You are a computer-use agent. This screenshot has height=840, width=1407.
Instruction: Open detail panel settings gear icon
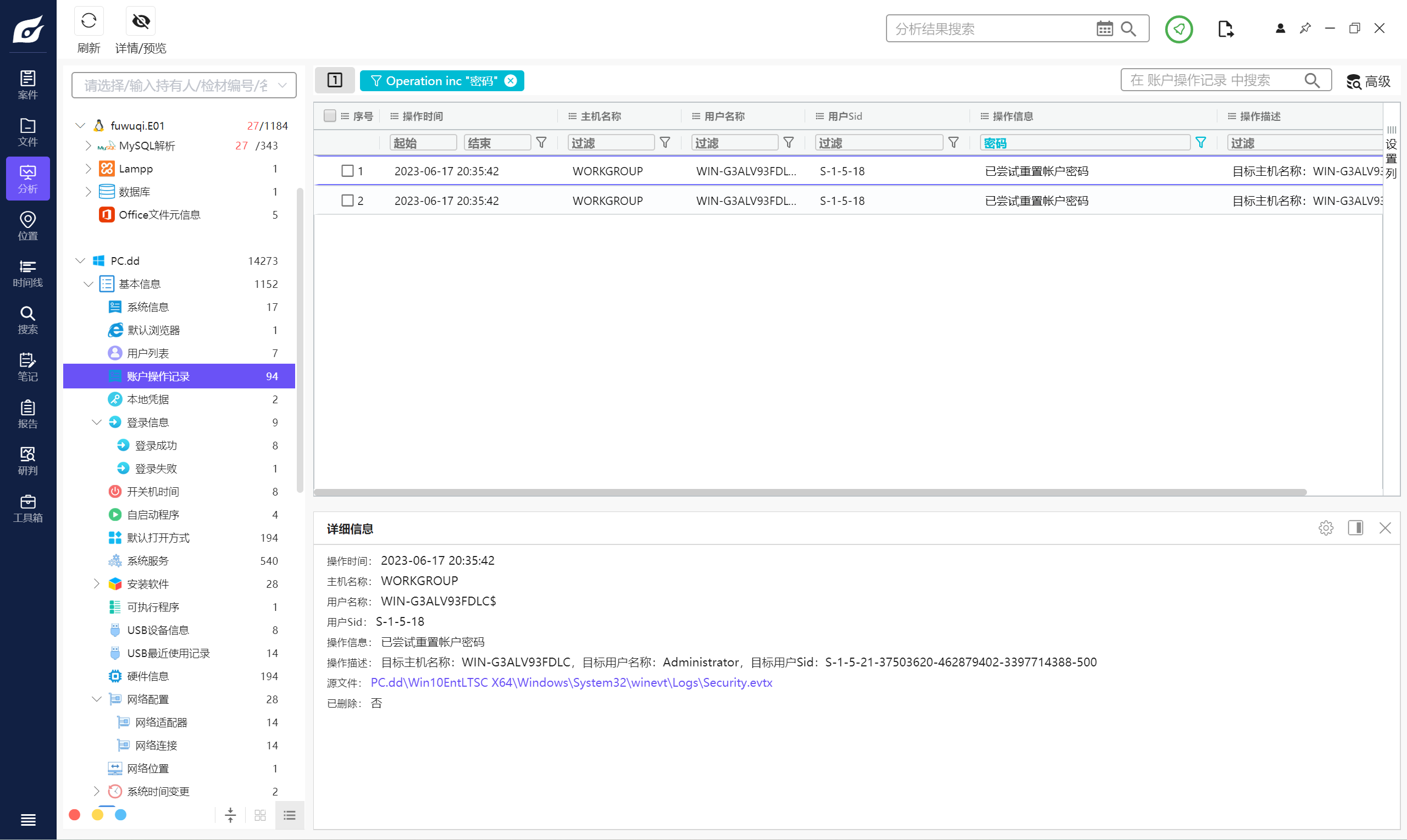coord(1326,528)
